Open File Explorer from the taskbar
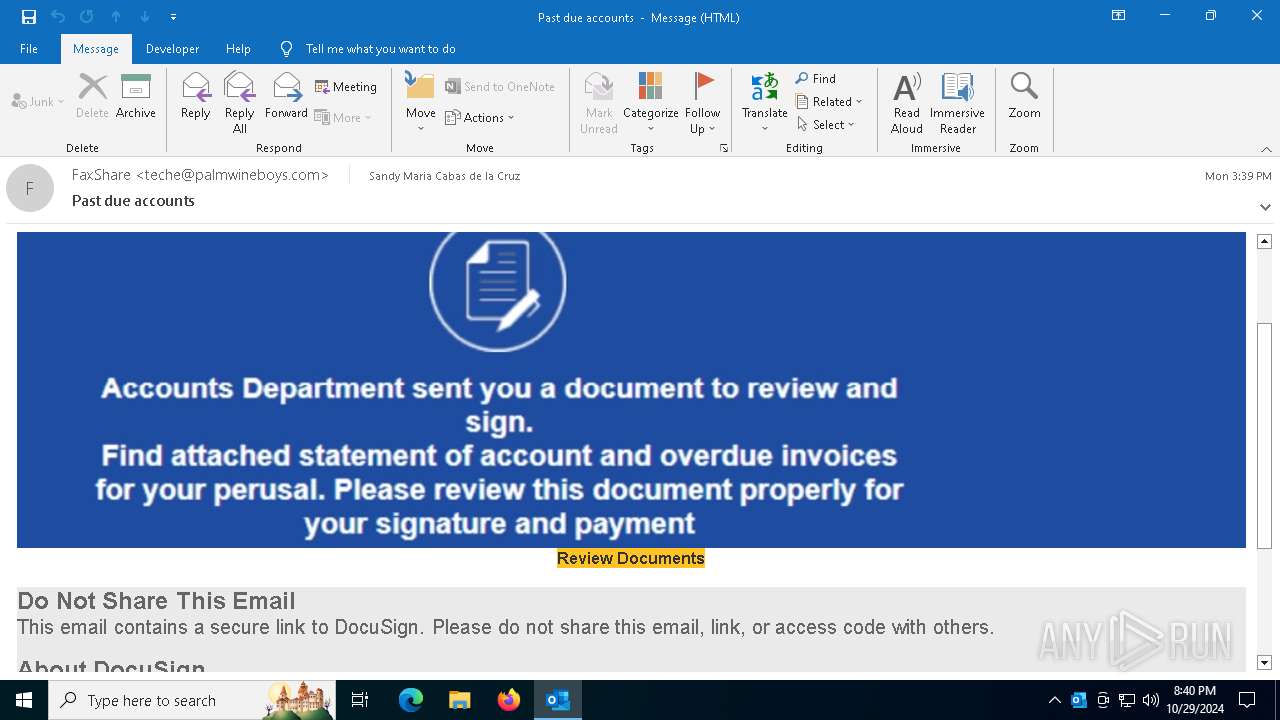The height and width of the screenshot is (720, 1280). (x=459, y=700)
